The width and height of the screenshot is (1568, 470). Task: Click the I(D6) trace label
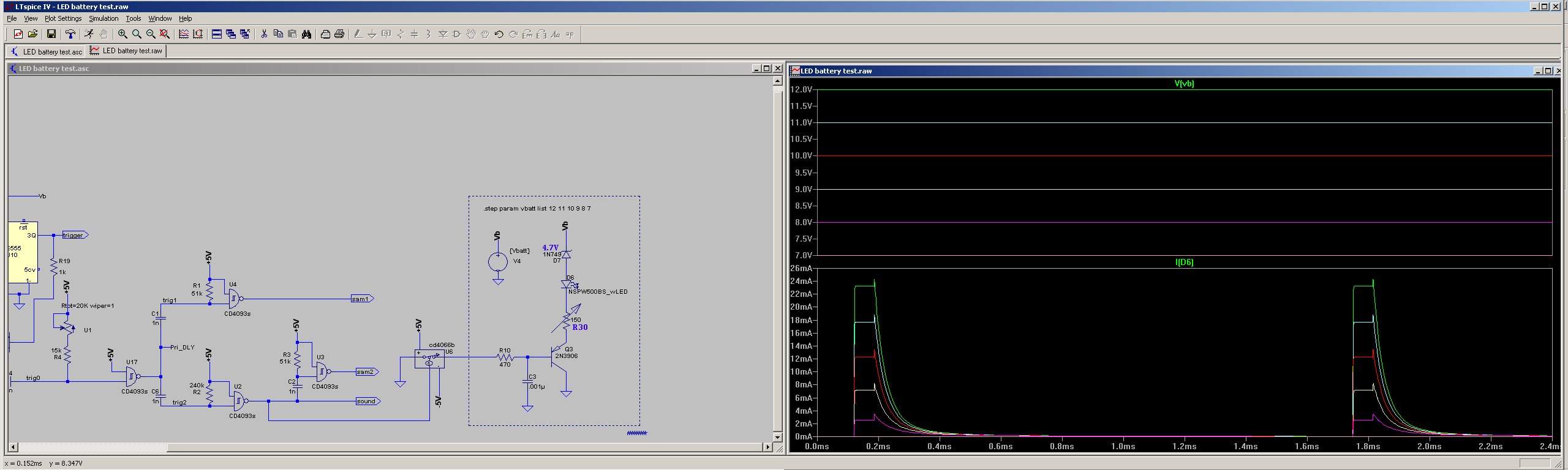[x=1184, y=262]
